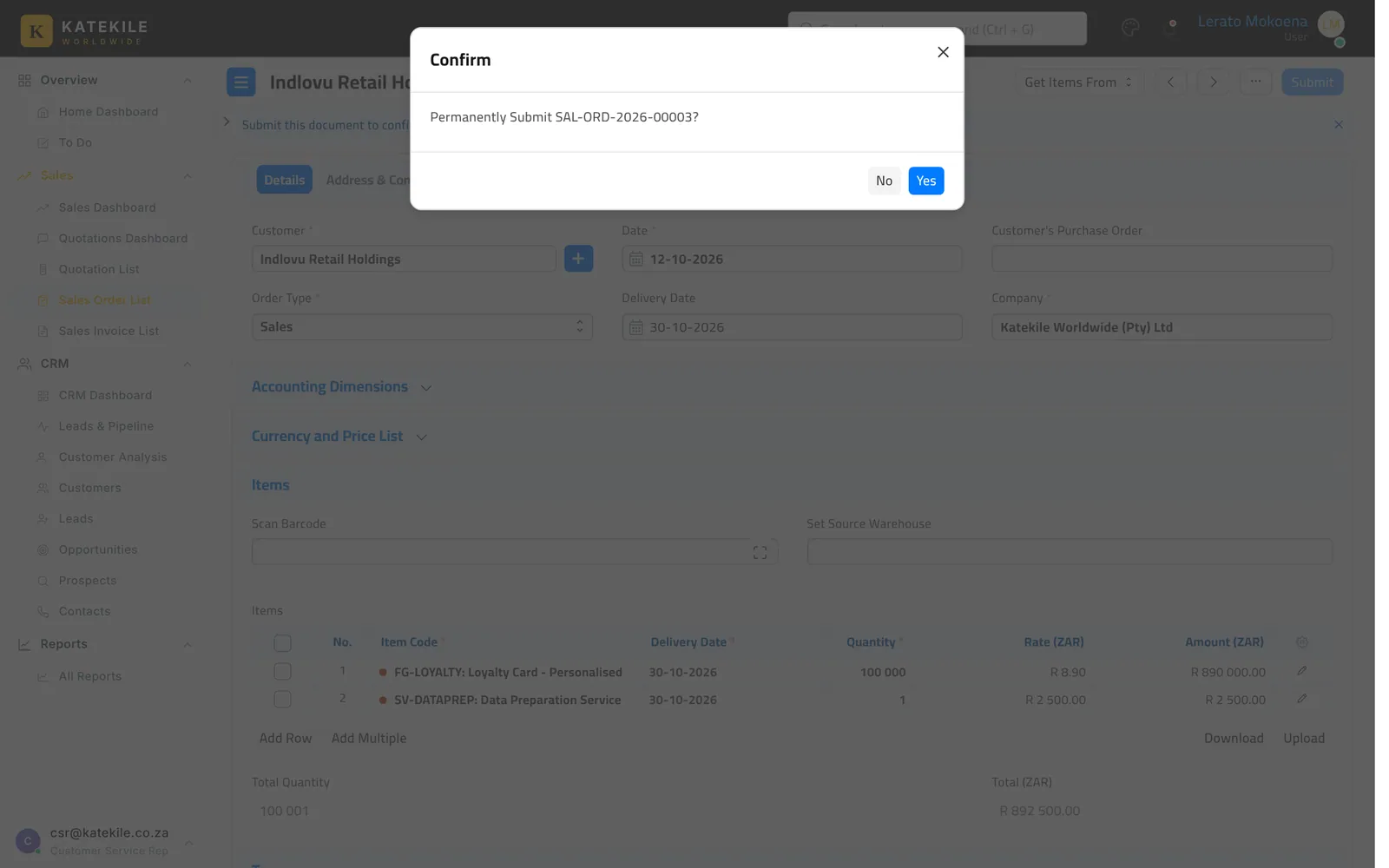
Task: Click the add customer plus icon
Action: [578, 259]
